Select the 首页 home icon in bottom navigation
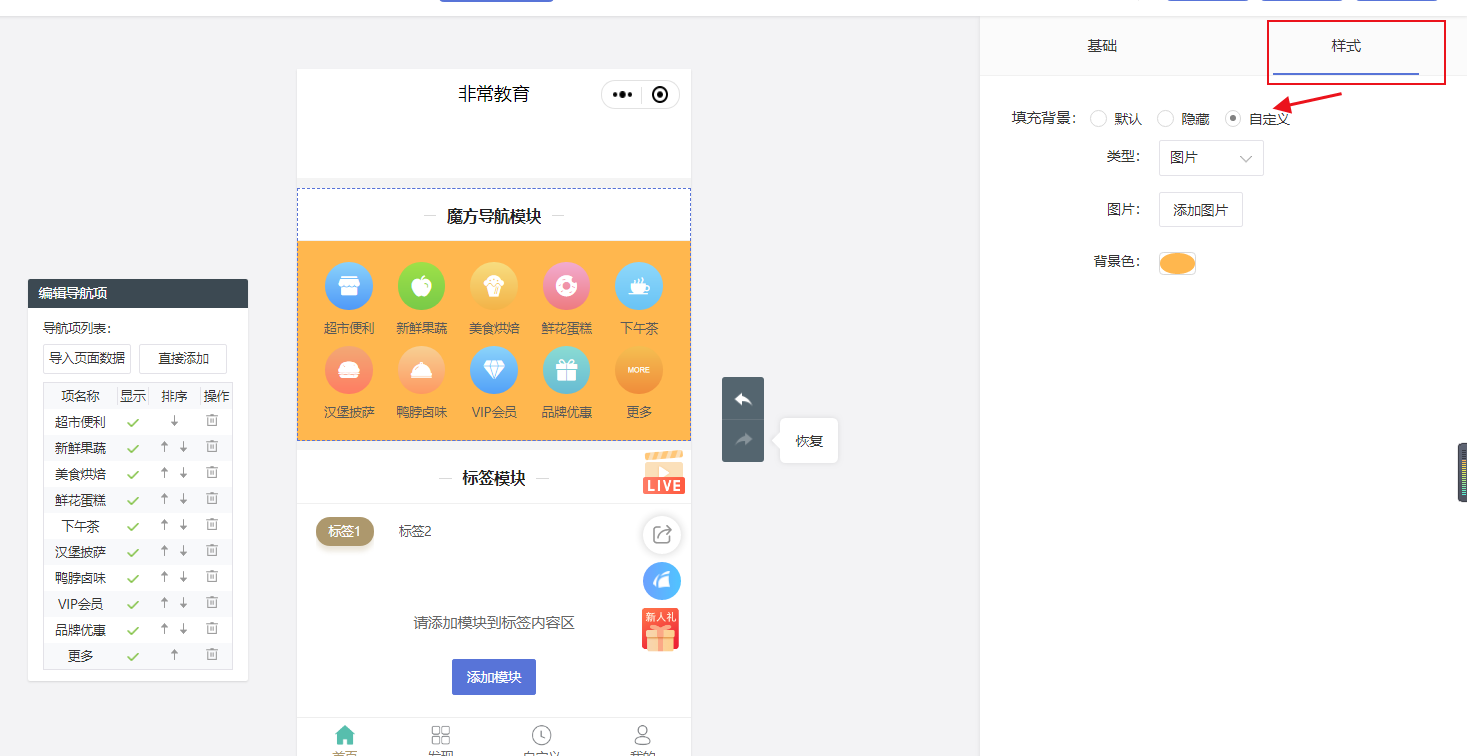This screenshot has height=756, width=1467. [346, 734]
